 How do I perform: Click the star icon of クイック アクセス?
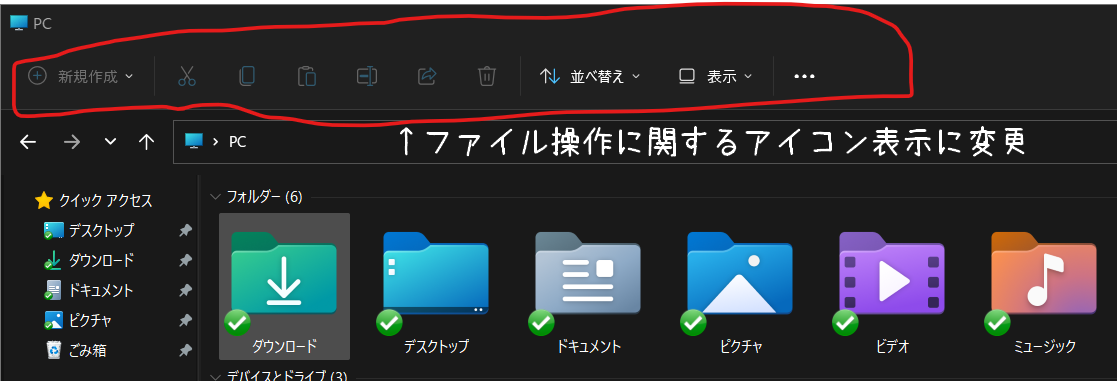pyautogui.click(x=44, y=201)
